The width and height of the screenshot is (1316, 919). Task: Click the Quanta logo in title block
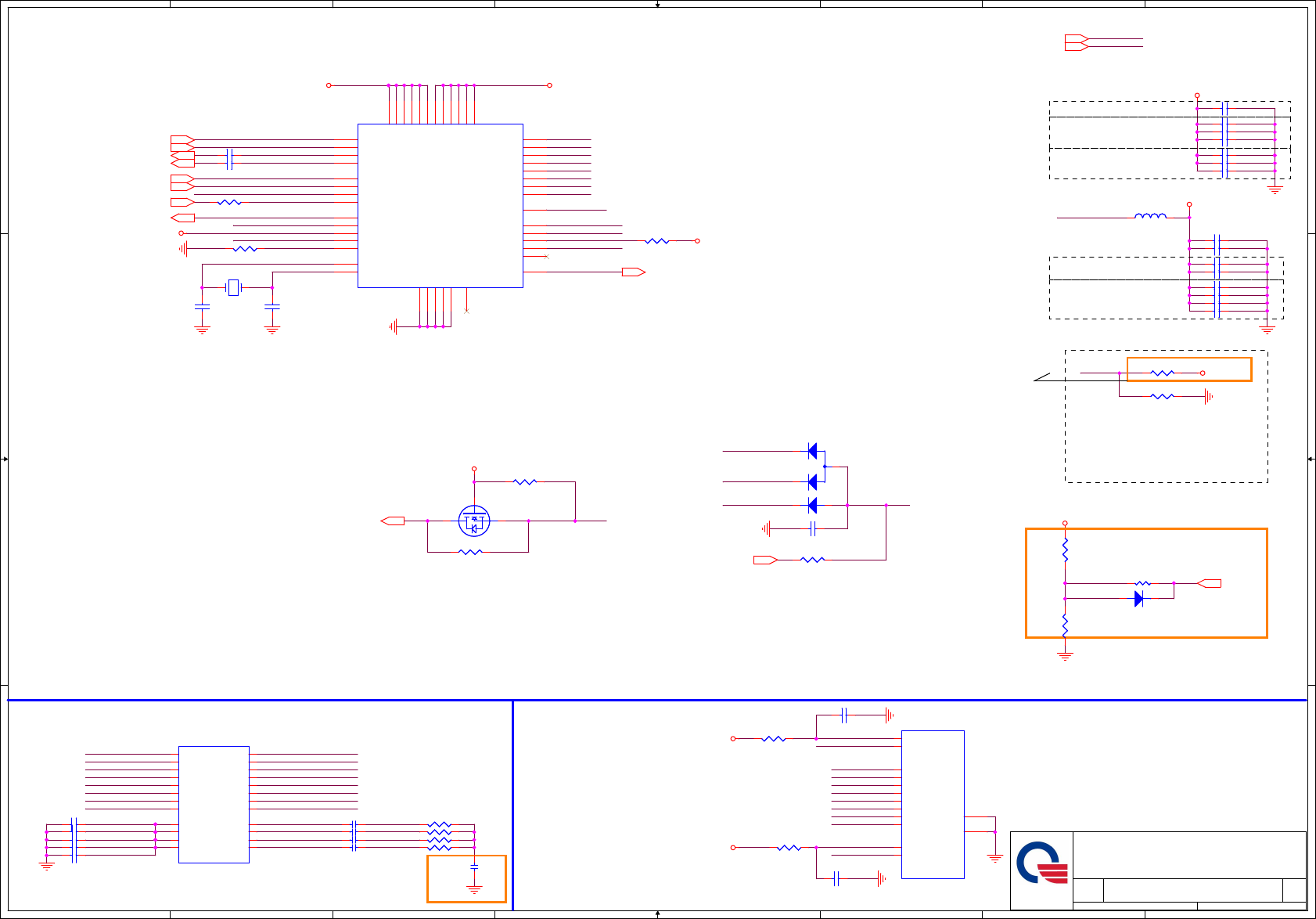(1041, 863)
